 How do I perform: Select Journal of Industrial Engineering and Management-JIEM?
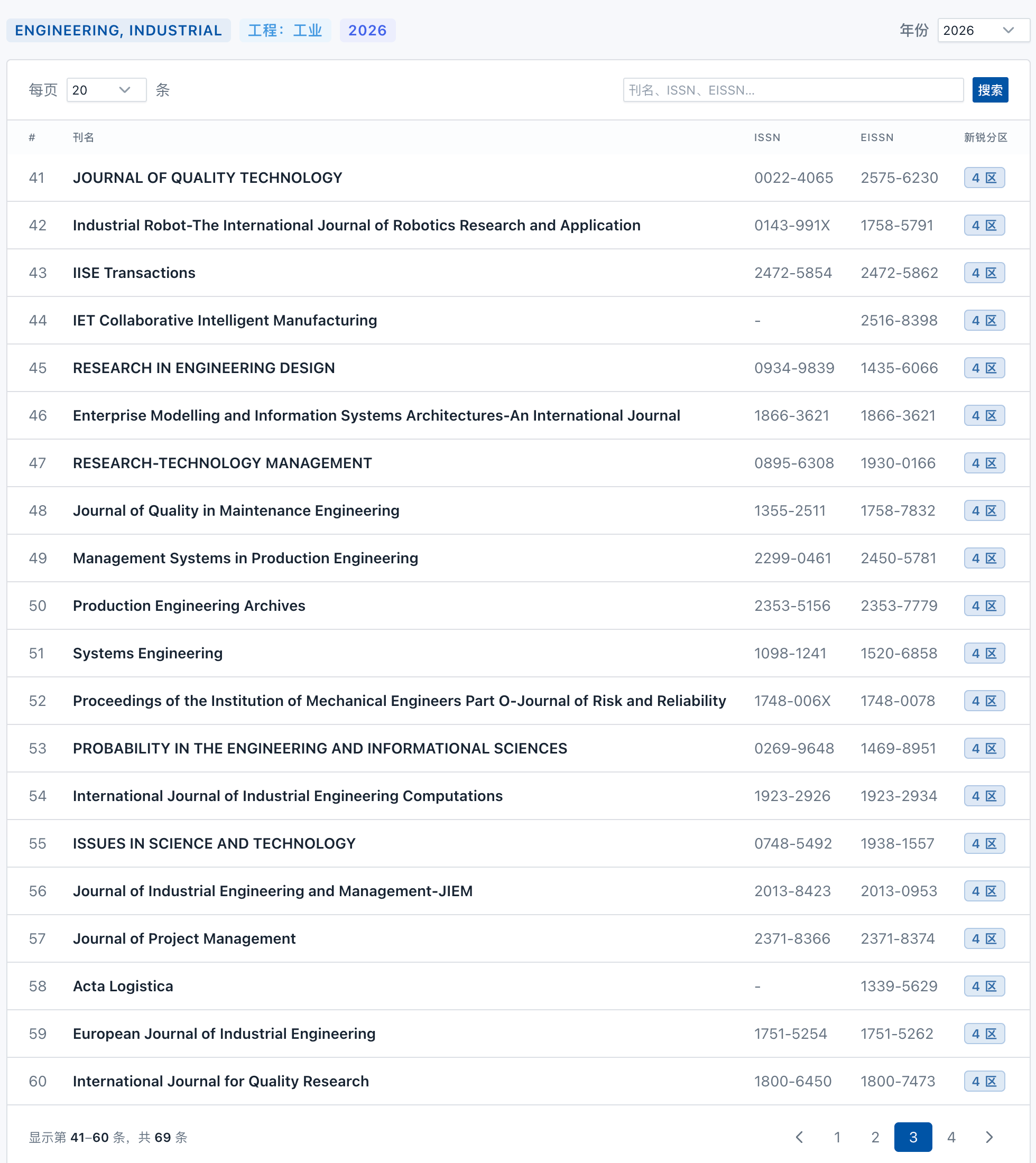tap(273, 890)
